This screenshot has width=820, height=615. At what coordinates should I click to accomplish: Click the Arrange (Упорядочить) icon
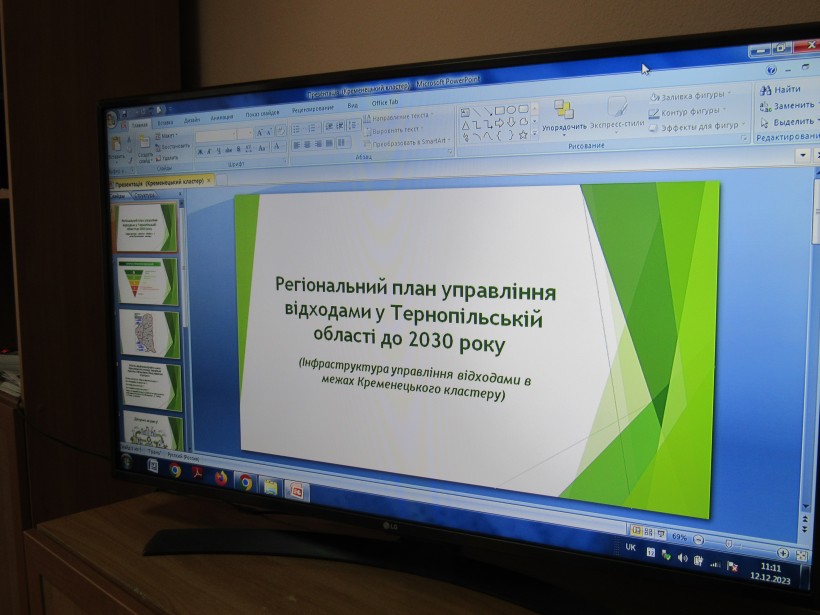564,109
